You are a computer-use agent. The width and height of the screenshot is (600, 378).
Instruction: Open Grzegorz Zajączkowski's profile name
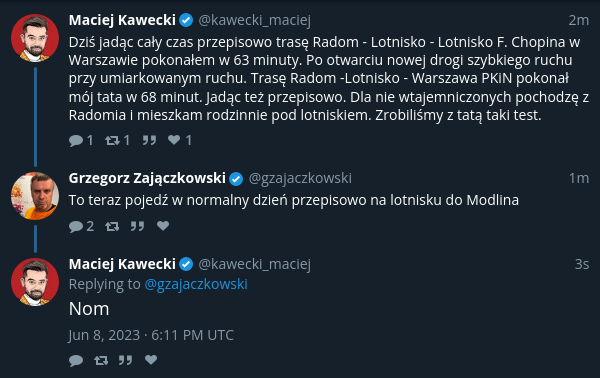pyautogui.click(x=147, y=178)
